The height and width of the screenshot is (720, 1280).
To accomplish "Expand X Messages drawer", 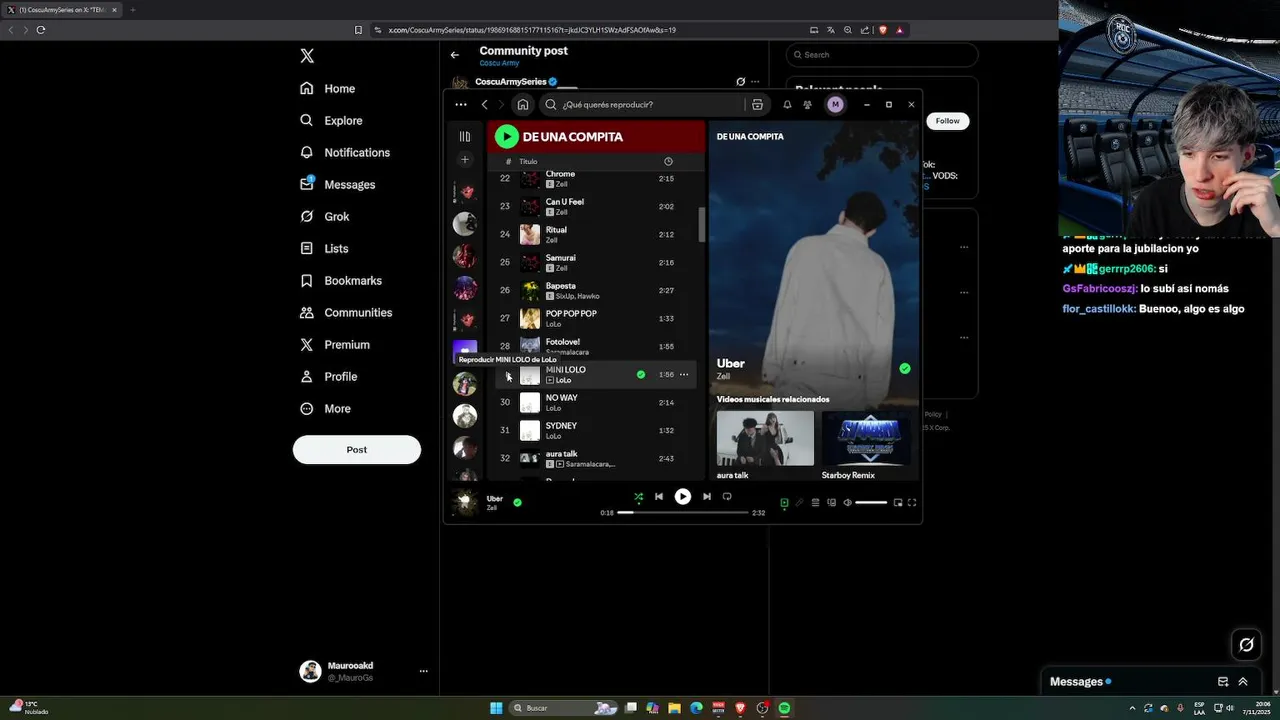I will [1243, 682].
